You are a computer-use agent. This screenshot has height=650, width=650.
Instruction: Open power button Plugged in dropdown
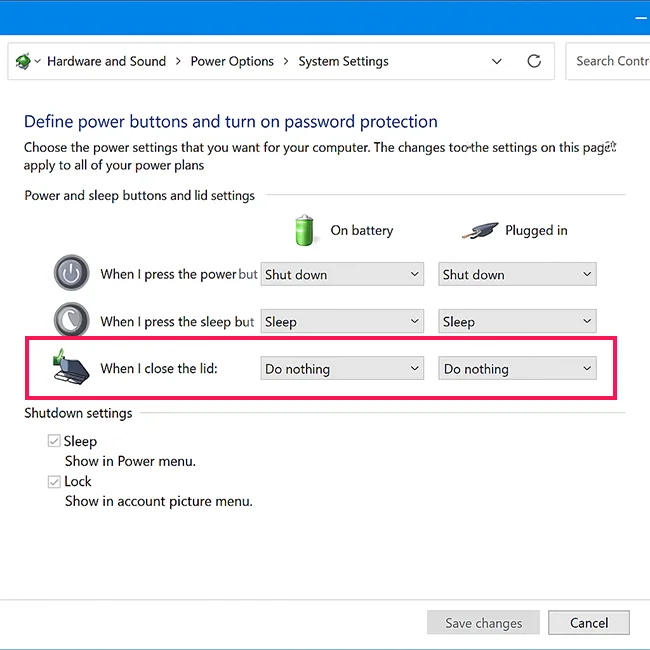(x=517, y=274)
